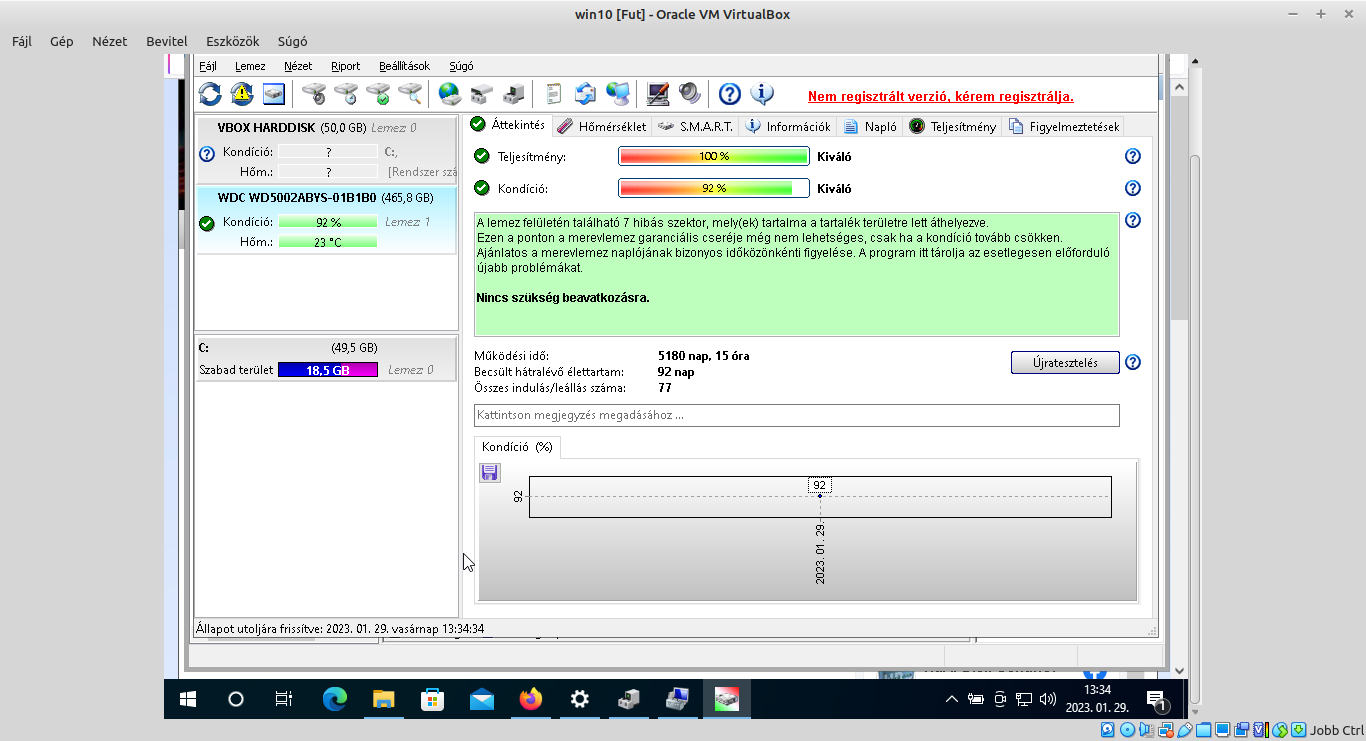
Task: Switch to the Hőmérséklet tab
Action: [601, 126]
